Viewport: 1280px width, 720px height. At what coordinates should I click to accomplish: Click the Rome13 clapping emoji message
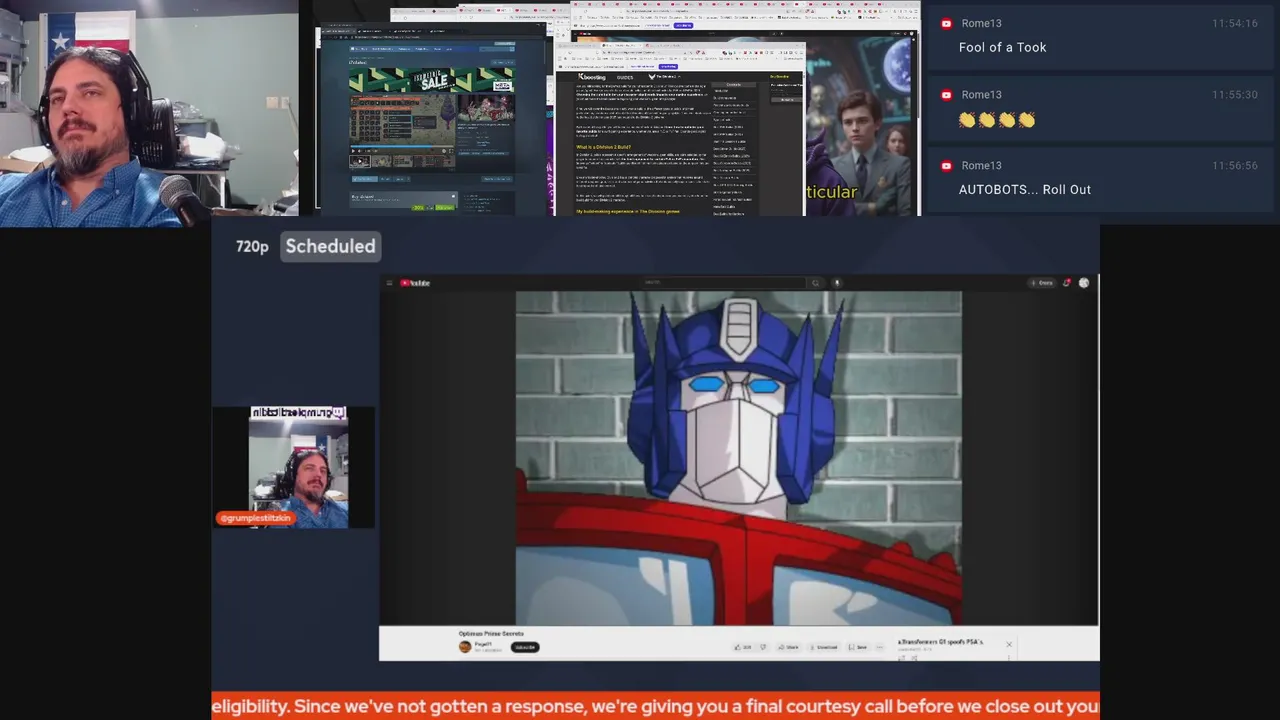click(996, 119)
